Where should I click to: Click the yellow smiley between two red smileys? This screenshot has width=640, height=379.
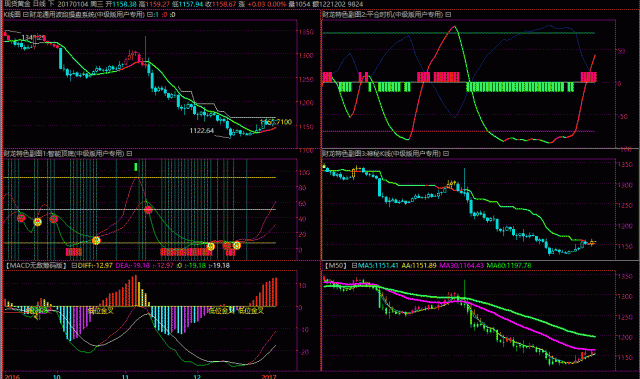click(x=38, y=222)
